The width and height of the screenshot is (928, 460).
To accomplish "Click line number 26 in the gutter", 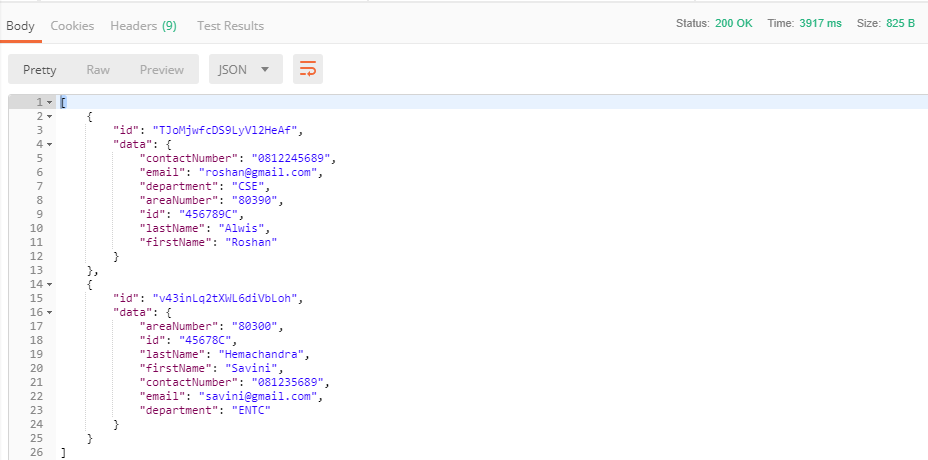I will tap(36, 452).
